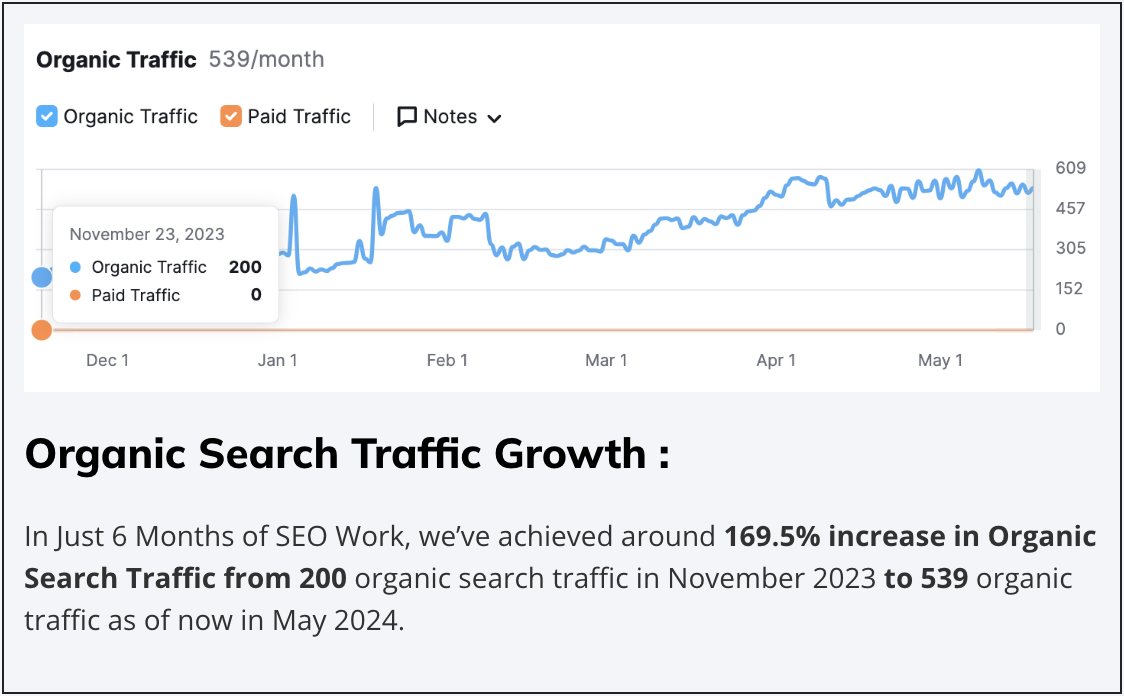Click the Organic Traffic chart title
1124x696 pixels.
116,60
